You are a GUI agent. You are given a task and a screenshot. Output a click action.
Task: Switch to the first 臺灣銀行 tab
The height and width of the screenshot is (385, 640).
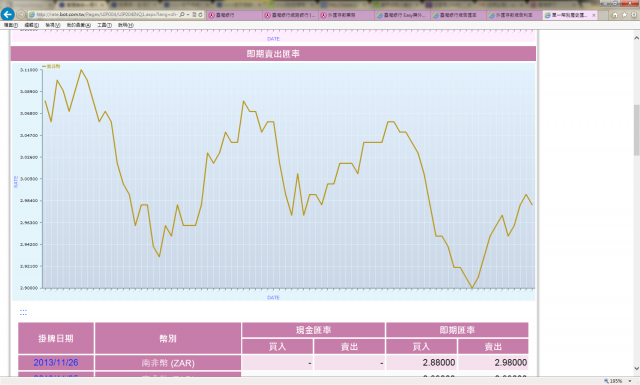click(234, 15)
